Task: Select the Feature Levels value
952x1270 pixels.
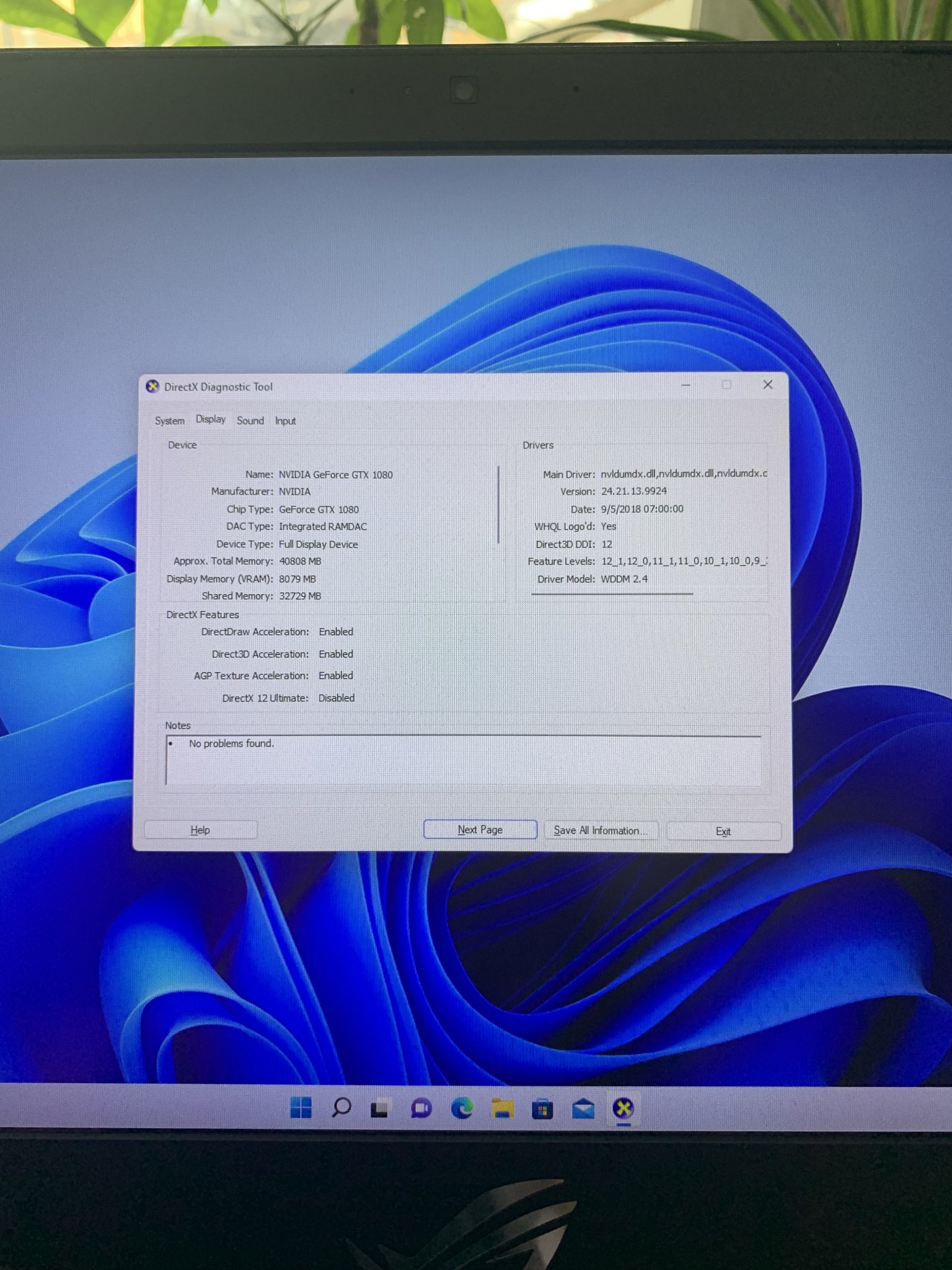Action: point(684,561)
